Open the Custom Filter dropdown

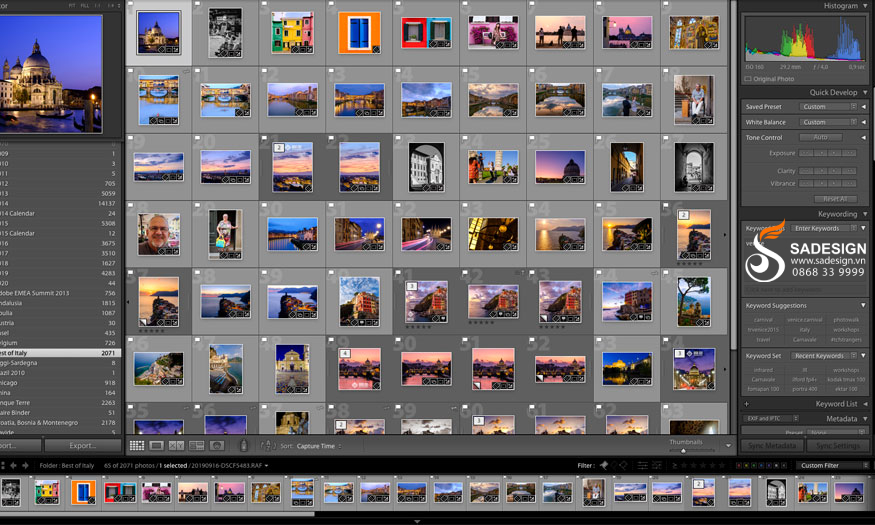coord(830,465)
